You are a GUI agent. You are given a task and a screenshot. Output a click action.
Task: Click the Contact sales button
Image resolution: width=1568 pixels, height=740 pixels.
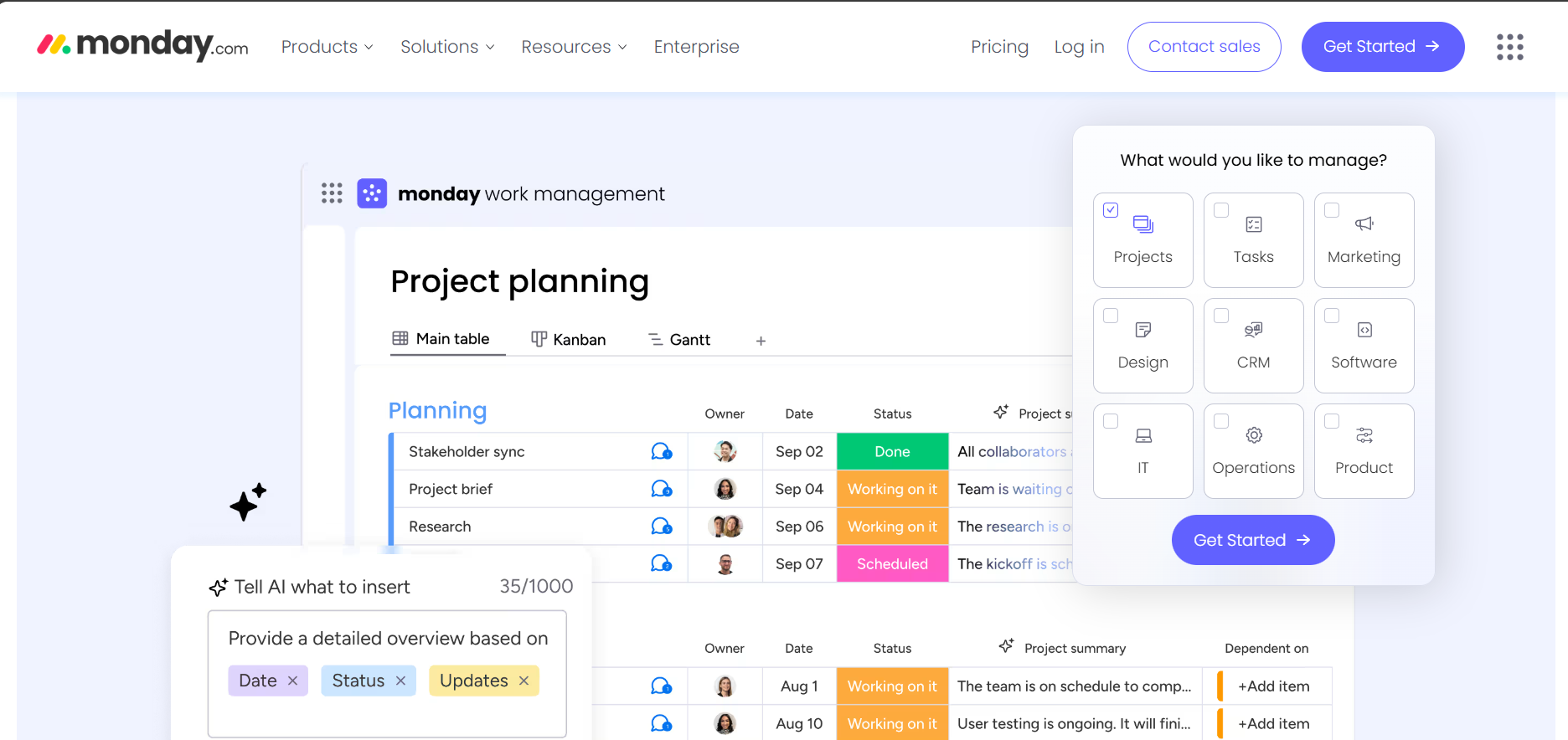point(1204,47)
